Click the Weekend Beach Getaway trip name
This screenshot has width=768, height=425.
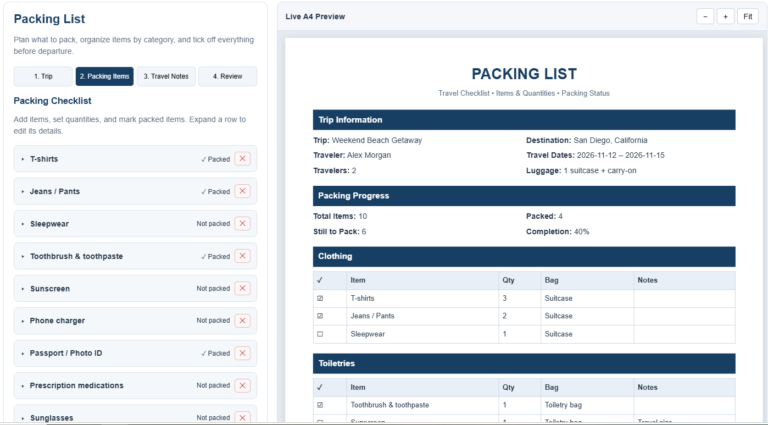tap(377, 141)
